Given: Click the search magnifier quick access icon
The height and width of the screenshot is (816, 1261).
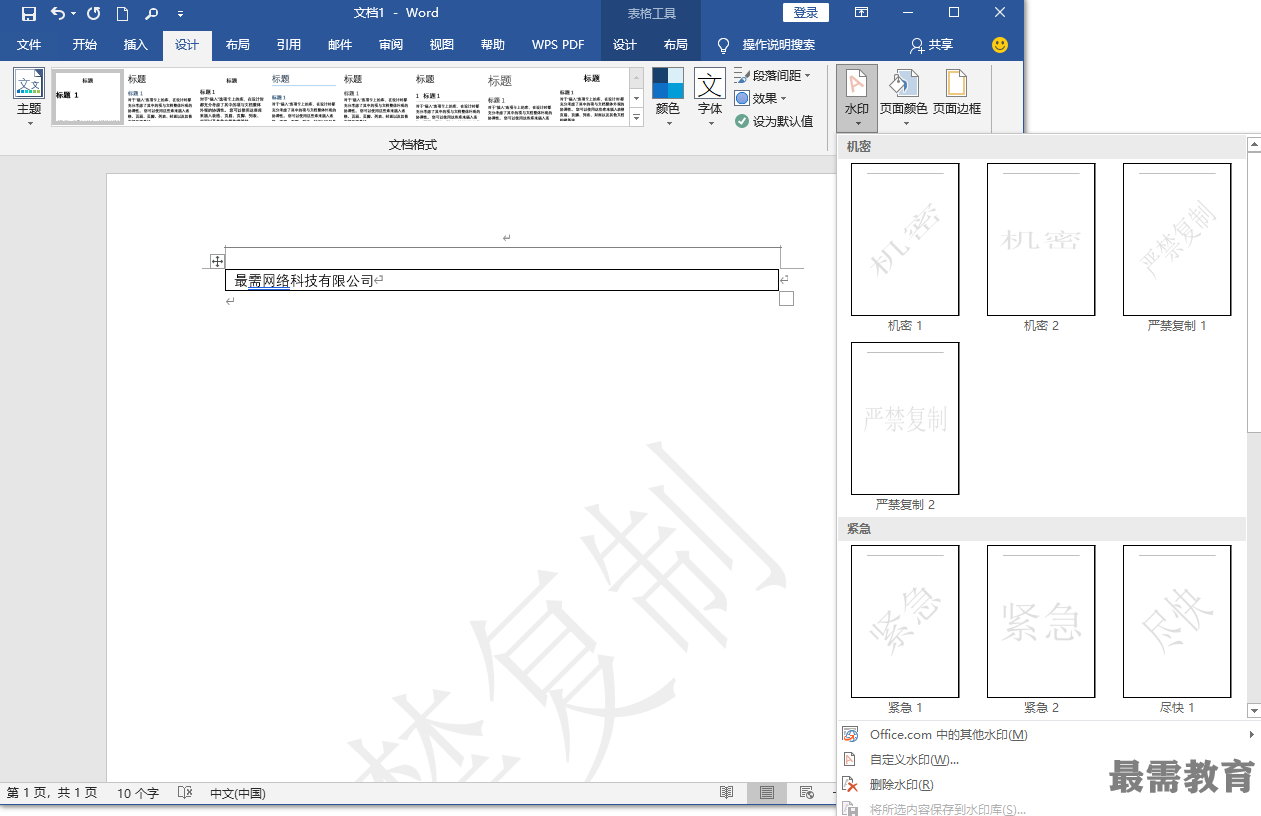Looking at the screenshot, I should pyautogui.click(x=151, y=13).
